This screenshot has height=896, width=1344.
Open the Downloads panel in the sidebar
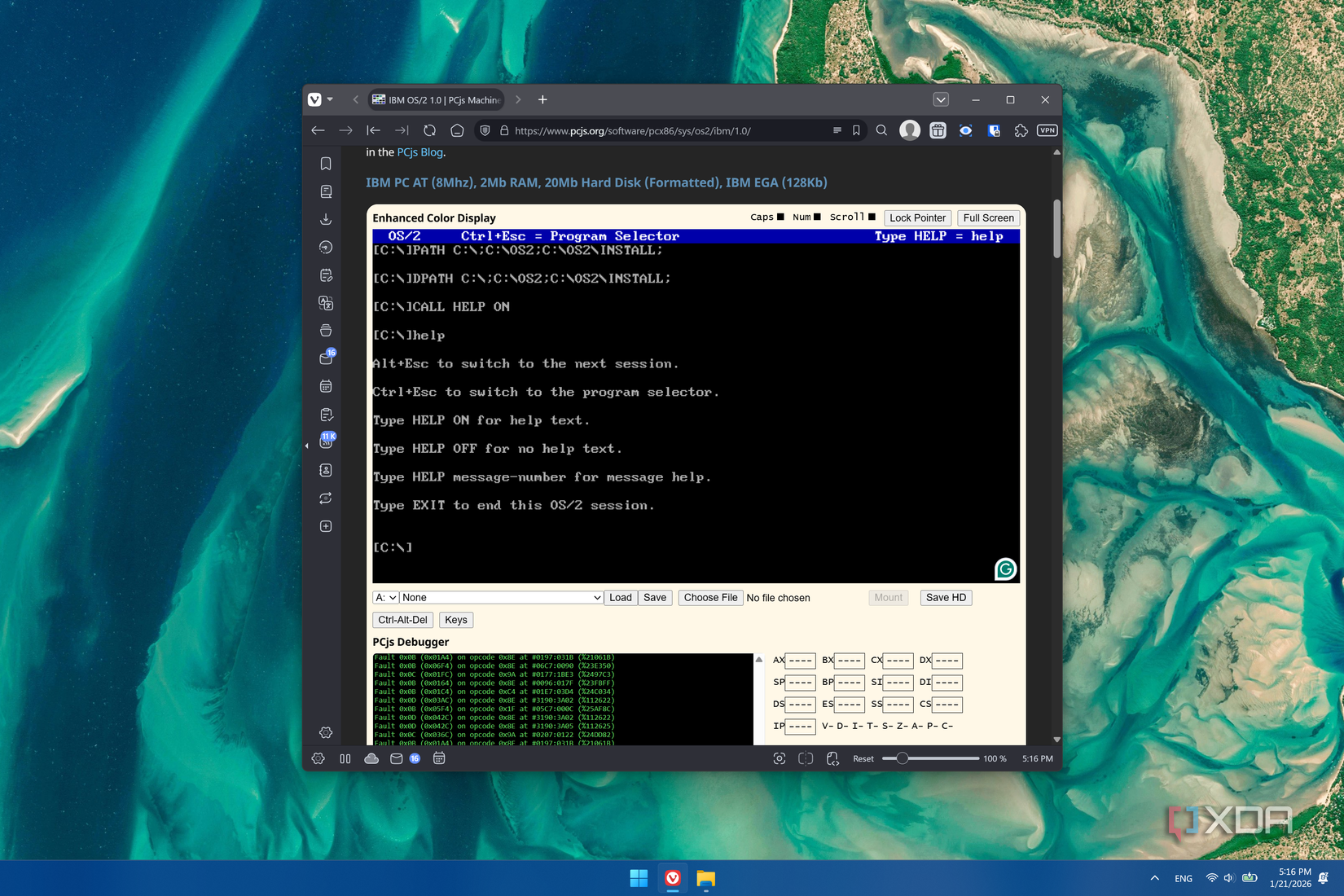[326, 218]
